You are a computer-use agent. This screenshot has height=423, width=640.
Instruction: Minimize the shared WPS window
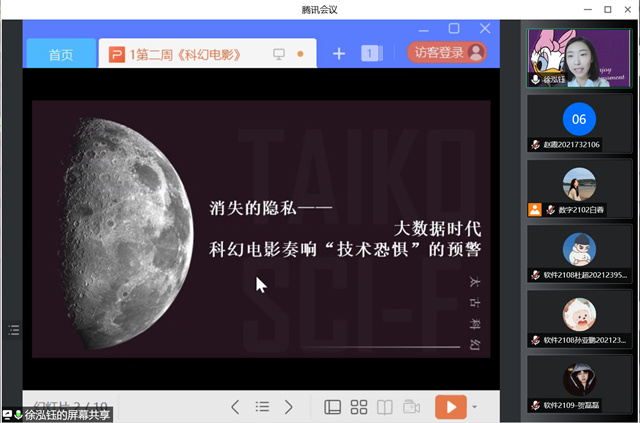point(424,29)
